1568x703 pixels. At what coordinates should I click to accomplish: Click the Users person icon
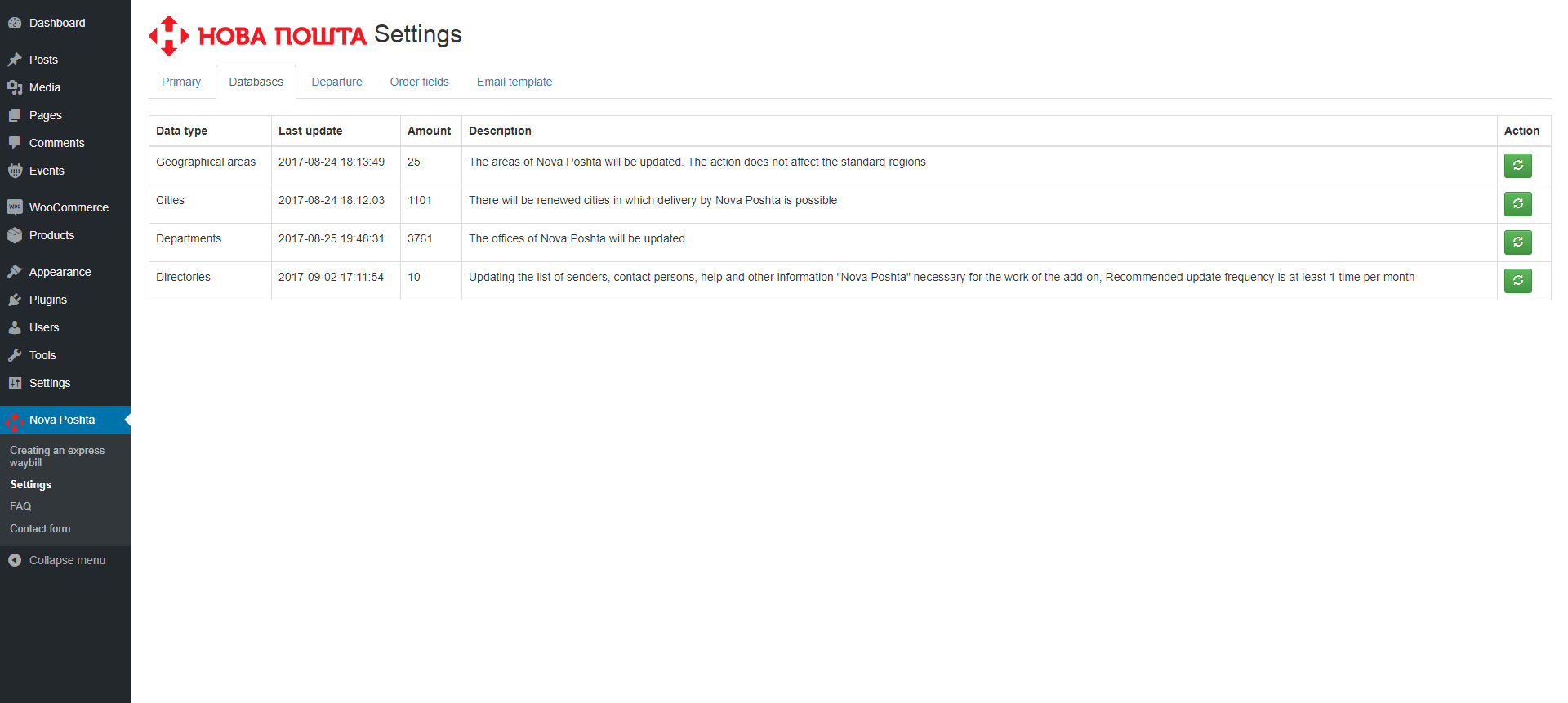15,327
